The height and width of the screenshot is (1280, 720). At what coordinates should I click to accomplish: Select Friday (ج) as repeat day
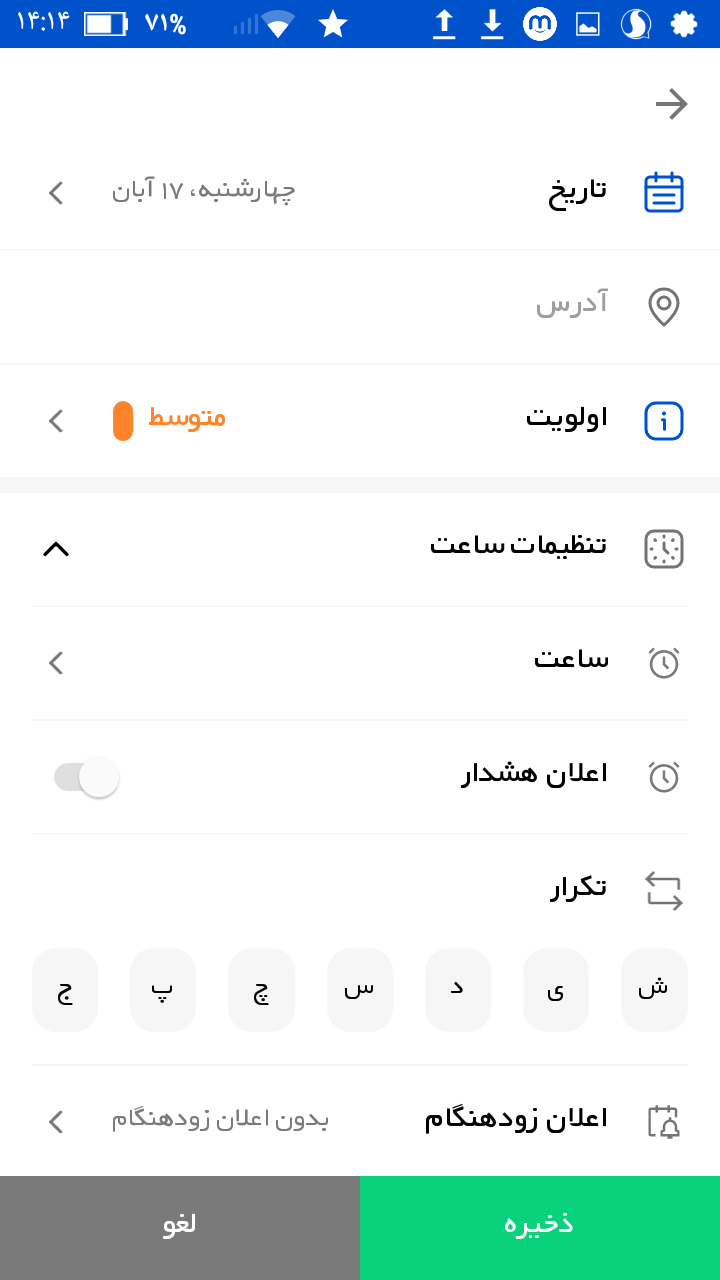64,989
